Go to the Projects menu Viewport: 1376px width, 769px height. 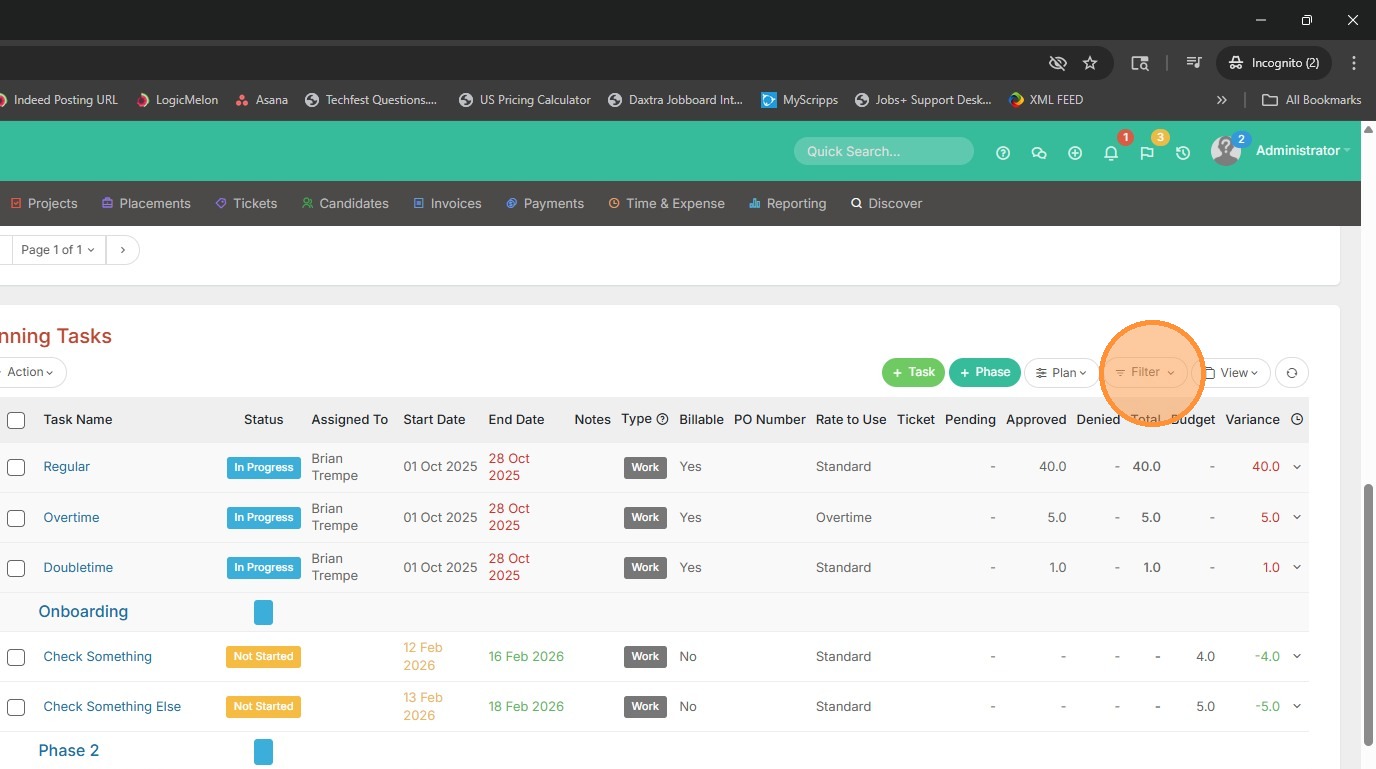tap(44, 204)
